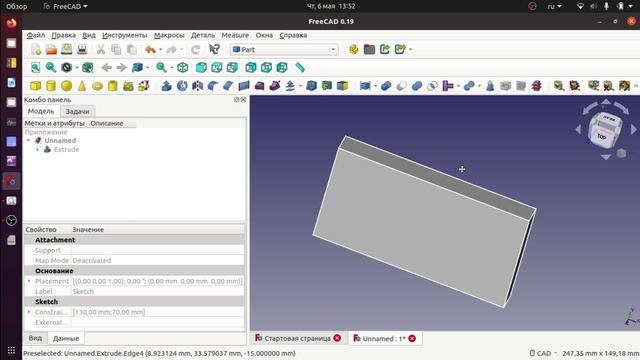The image size is (640, 360).
Task: Open the draw style dropdown arrow
Action: tap(76, 68)
